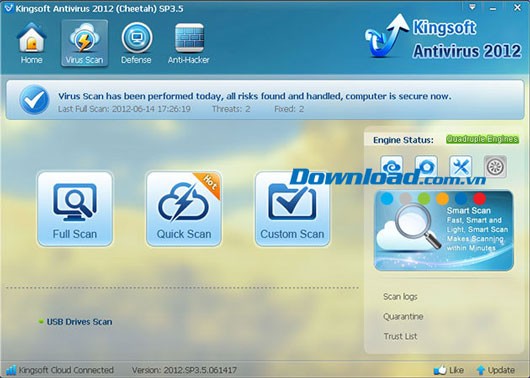This screenshot has width=530, height=378.
Task: Open Custom Scan options
Action: [x=292, y=209]
